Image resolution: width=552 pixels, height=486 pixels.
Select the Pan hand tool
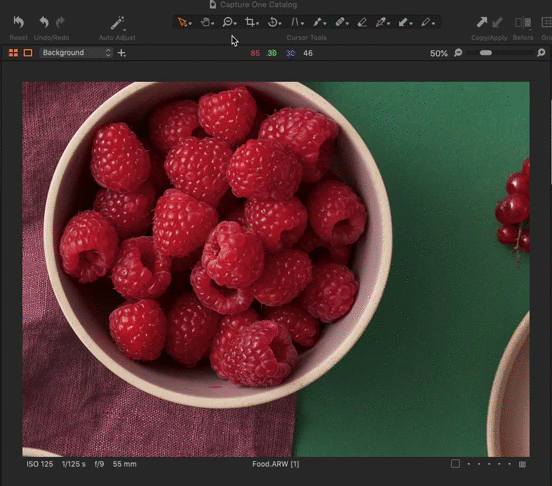[206, 22]
